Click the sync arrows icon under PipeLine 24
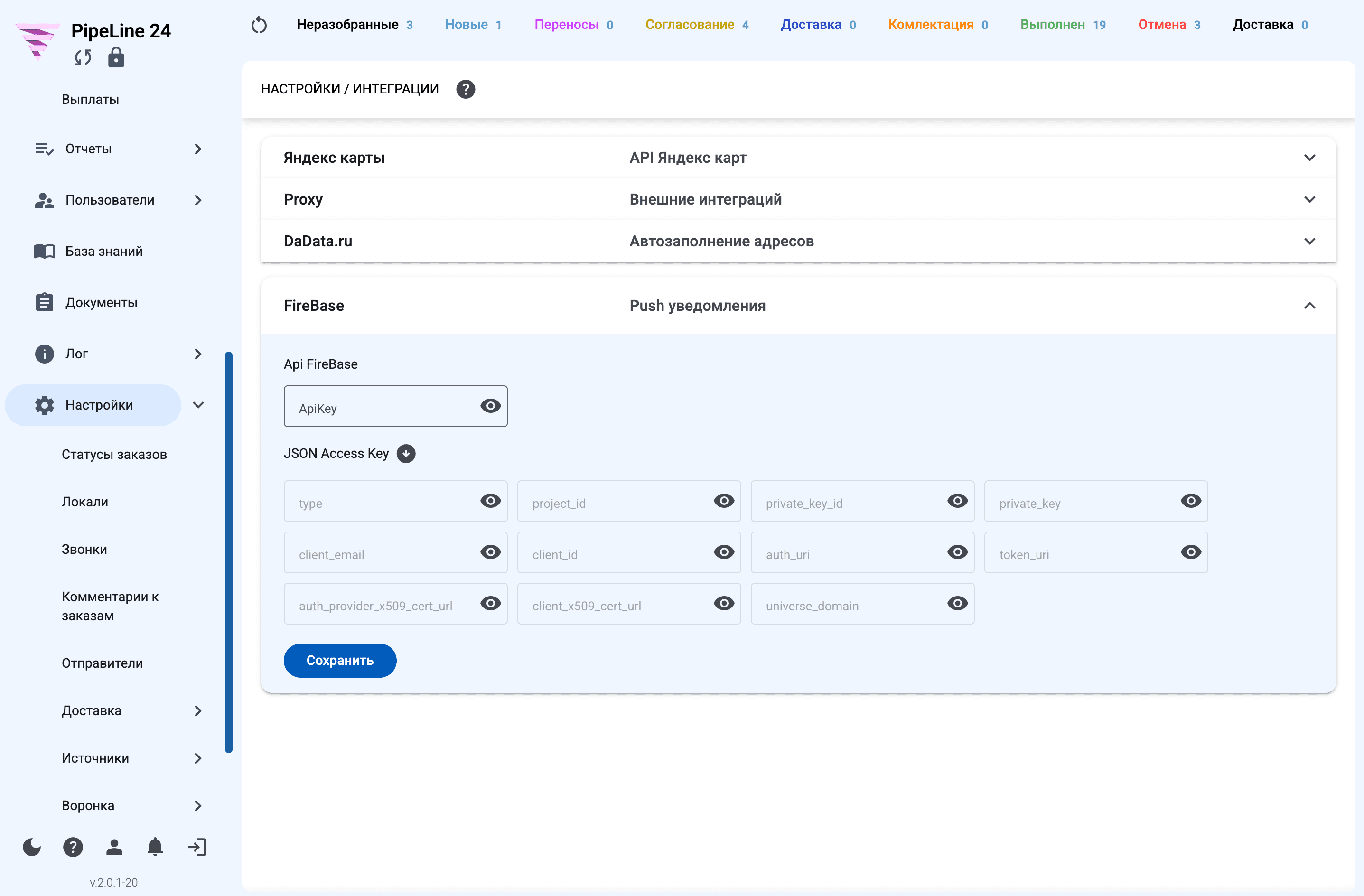 coord(83,57)
